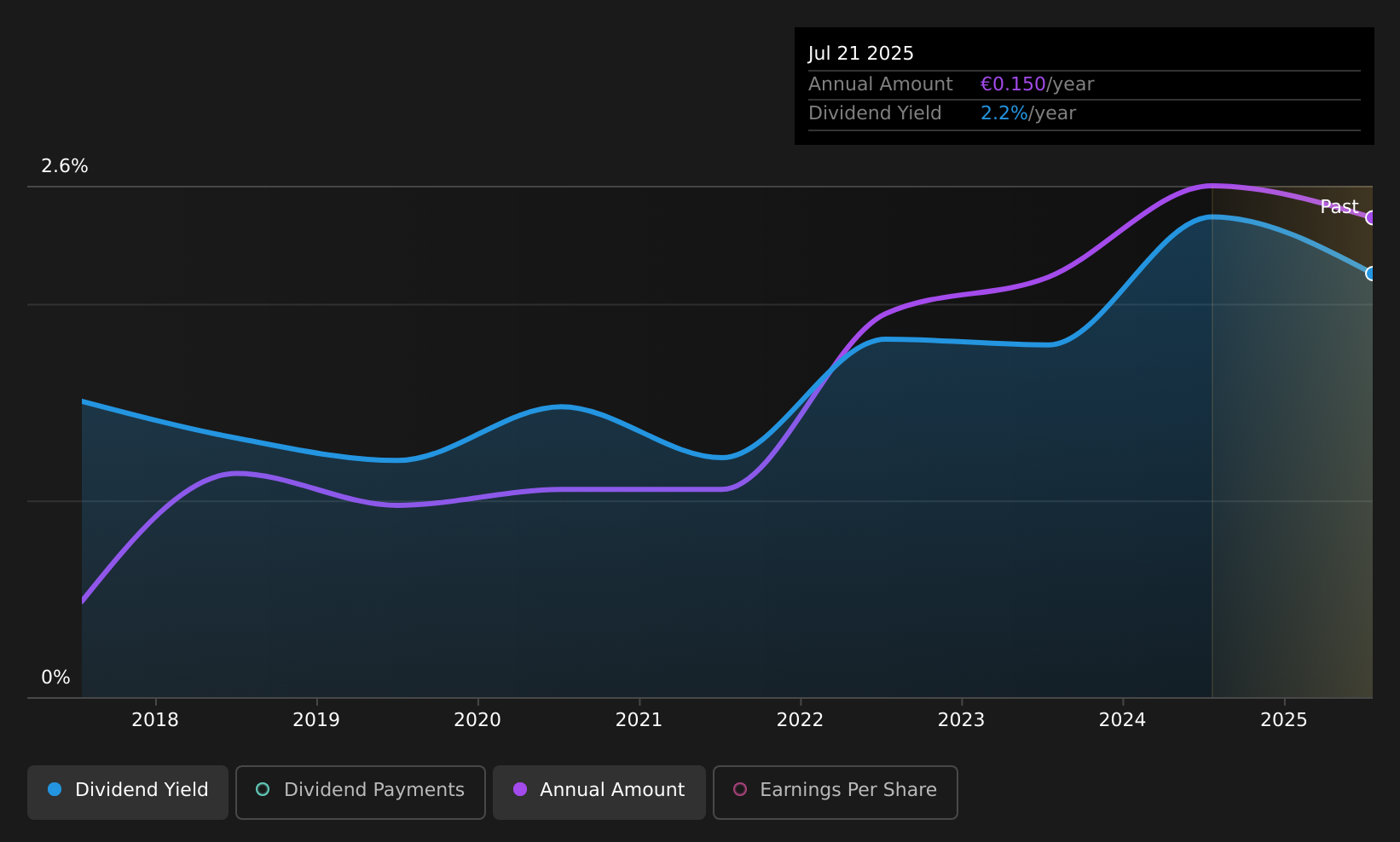Viewport: 1400px width, 842px height.
Task: Click the blue Dividend Yield legend dot
Action: click(55, 789)
